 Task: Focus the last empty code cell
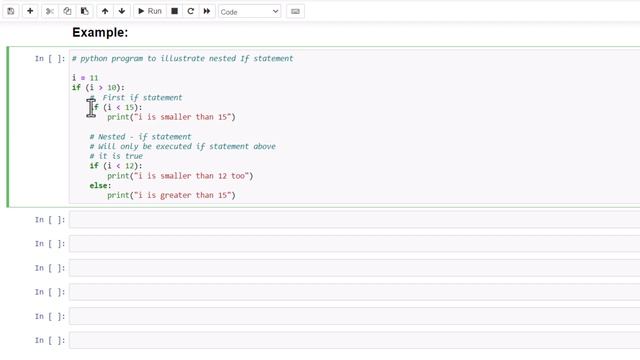click(x=354, y=340)
